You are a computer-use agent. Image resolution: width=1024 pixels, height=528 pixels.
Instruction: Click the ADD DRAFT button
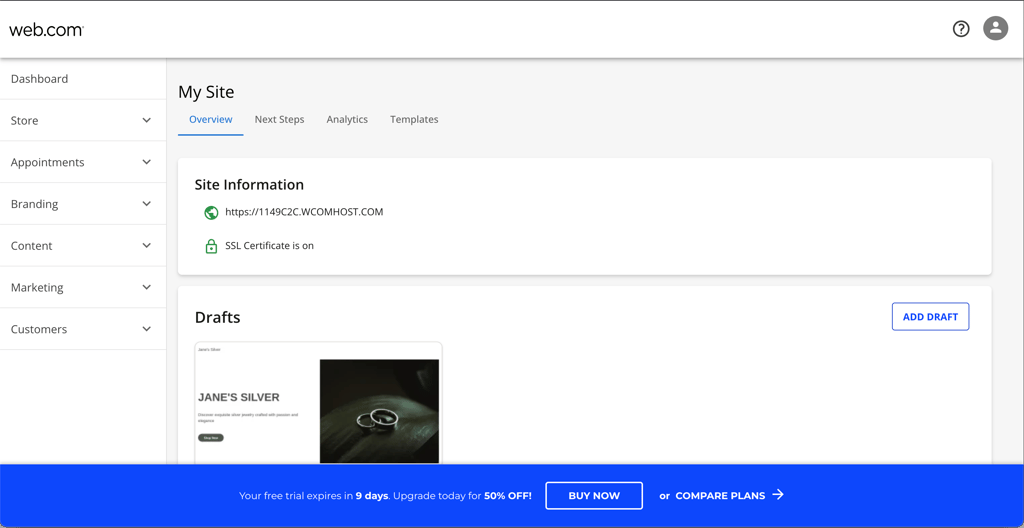(x=930, y=317)
